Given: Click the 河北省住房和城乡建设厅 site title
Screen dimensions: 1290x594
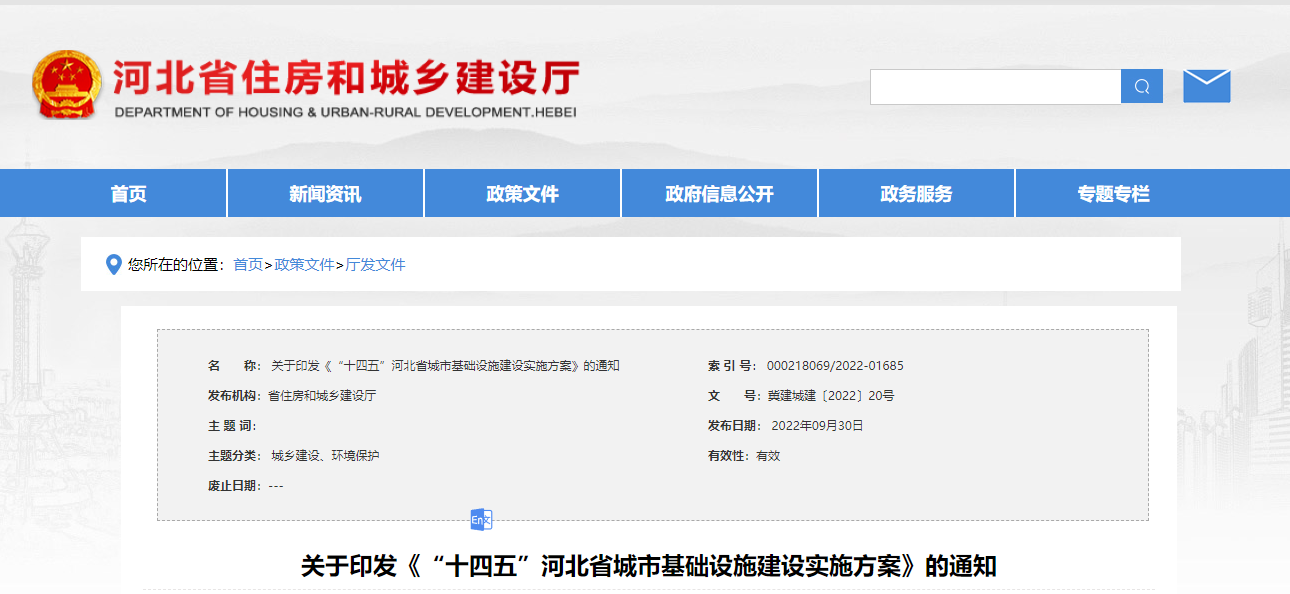Looking at the screenshot, I should pyautogui.click(x=345, y=79).
